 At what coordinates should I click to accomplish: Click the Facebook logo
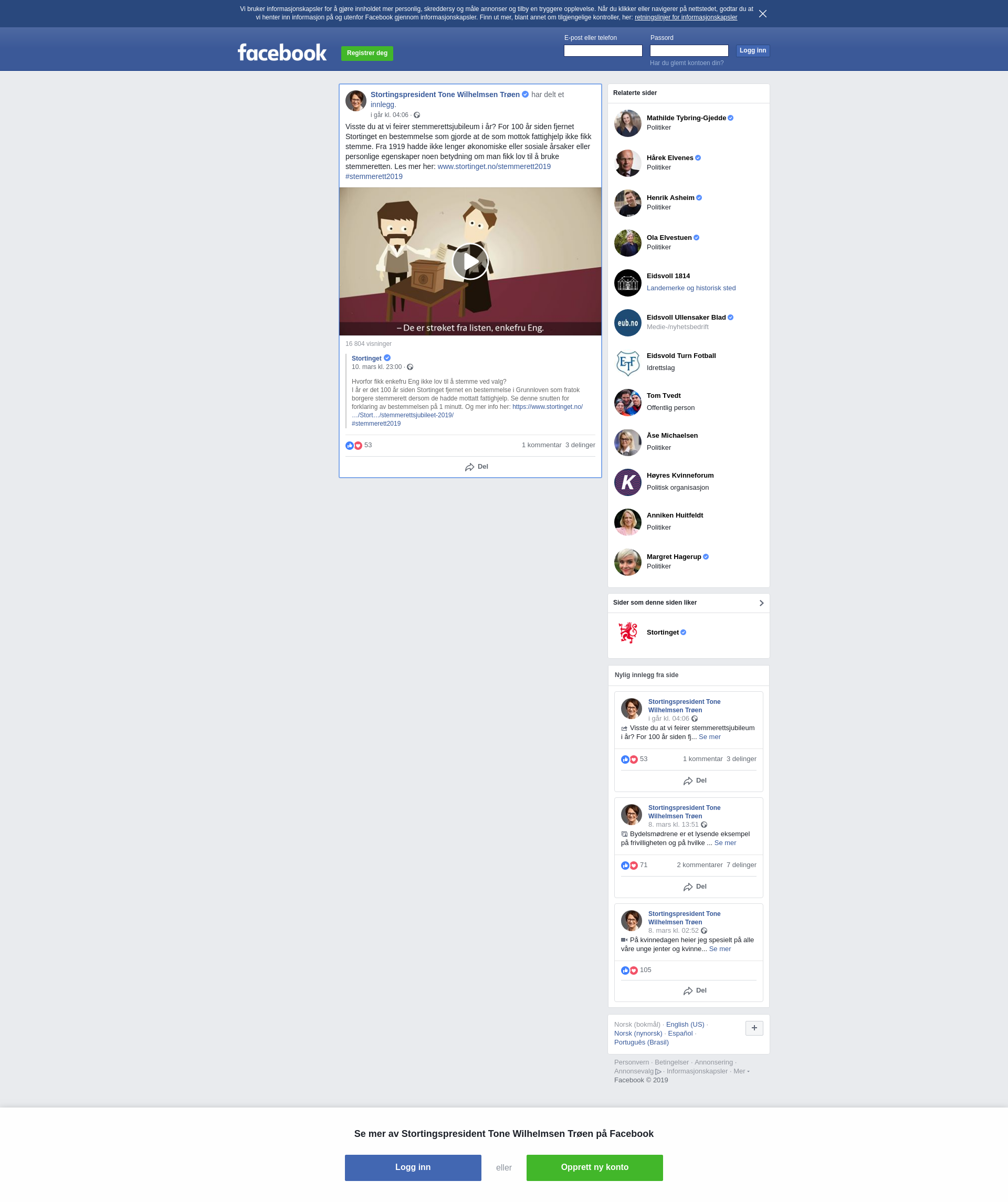[x=282, y=52]
